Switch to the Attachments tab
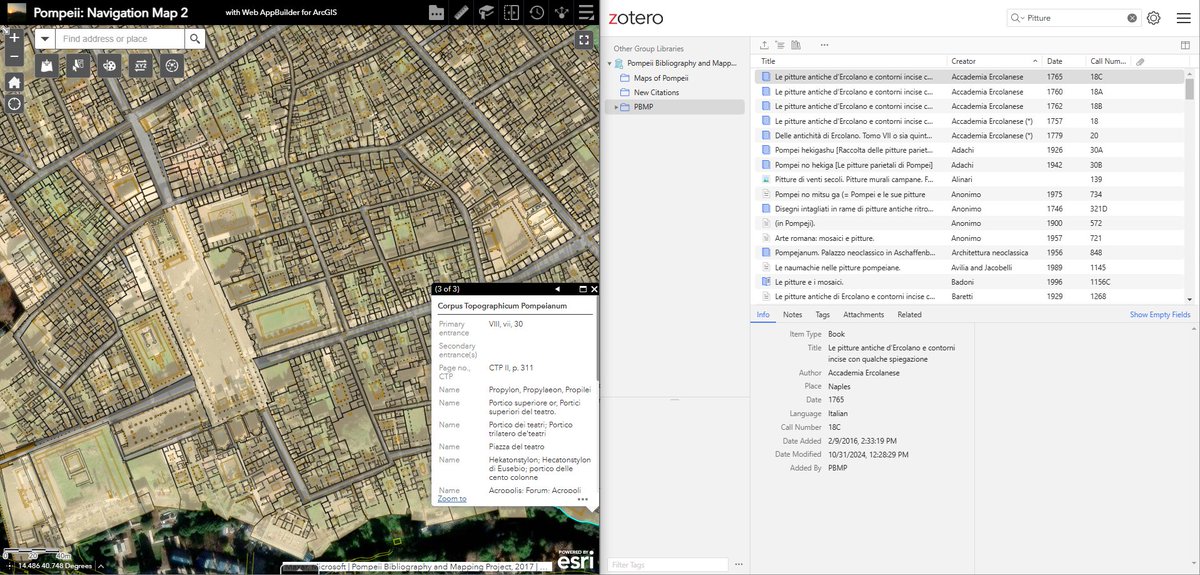This screenshot has width=1200, height=575. [x=864, y=315]
